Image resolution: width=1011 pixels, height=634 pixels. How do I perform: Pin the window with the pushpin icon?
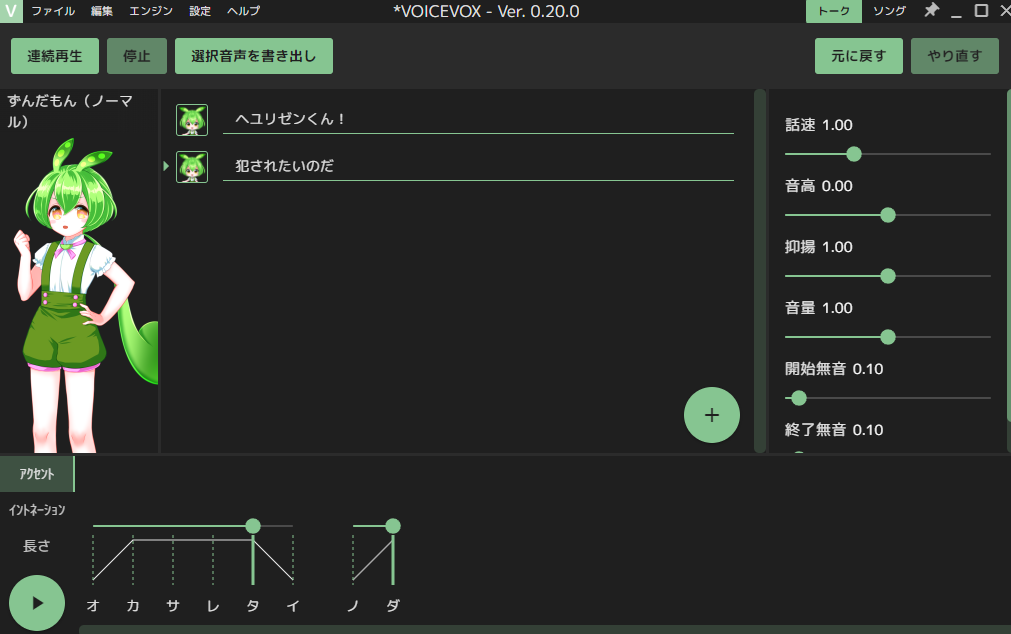[x=931, y=10]
